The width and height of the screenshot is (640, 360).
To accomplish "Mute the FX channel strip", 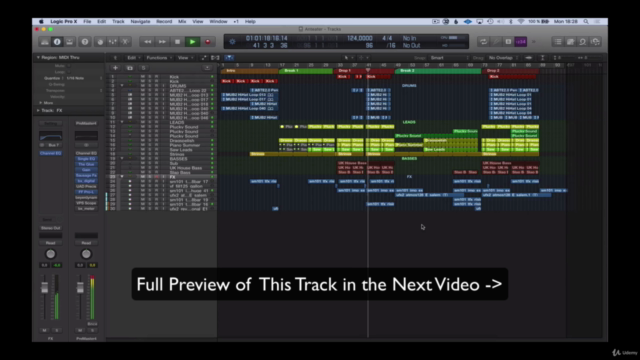I will [44, 330].
